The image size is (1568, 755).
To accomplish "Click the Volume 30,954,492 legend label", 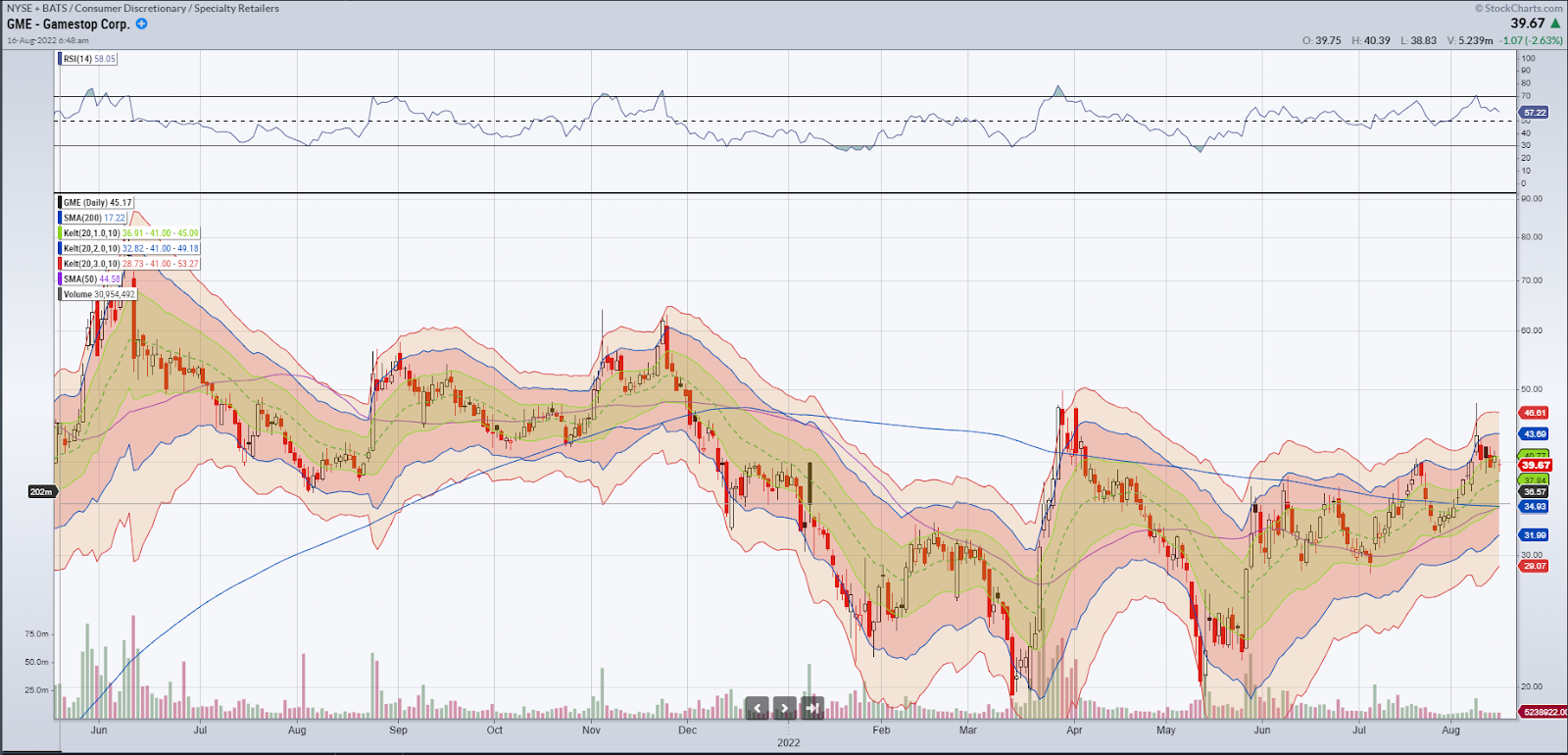I will click(99, 294).
